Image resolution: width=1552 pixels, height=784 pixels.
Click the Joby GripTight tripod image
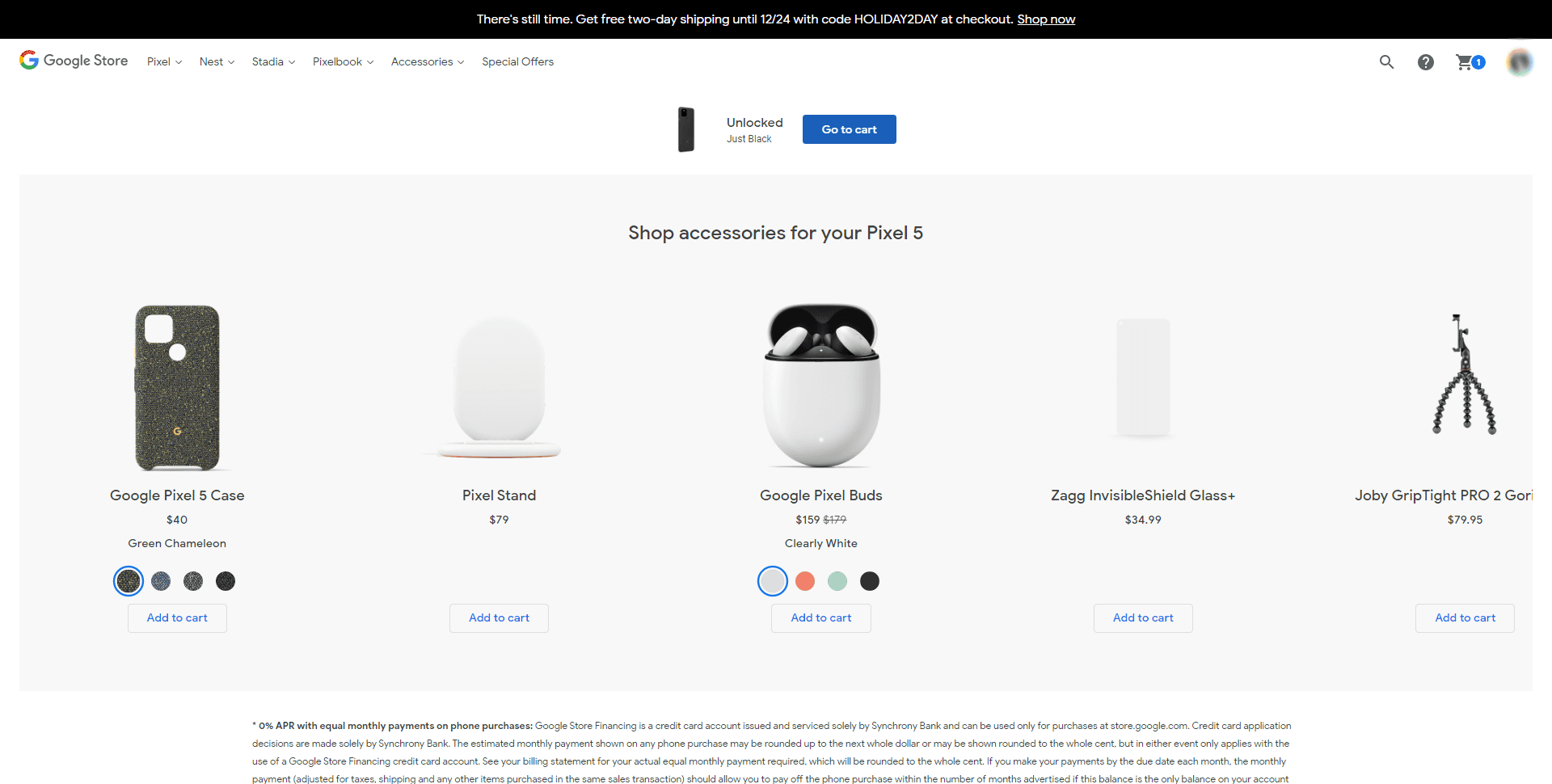(x=1465, y=376)
